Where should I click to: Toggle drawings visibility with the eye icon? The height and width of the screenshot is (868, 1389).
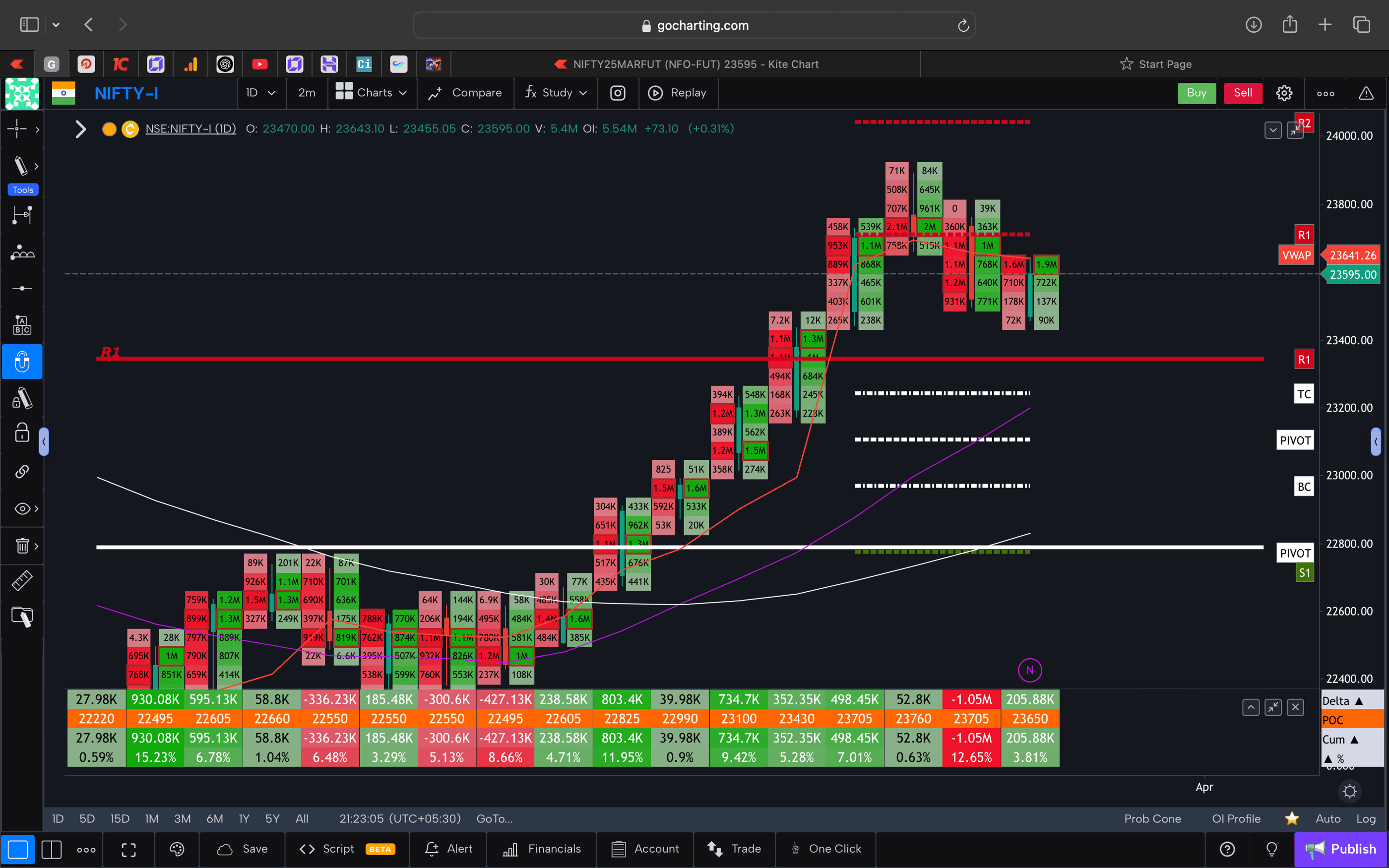(21, 508)
